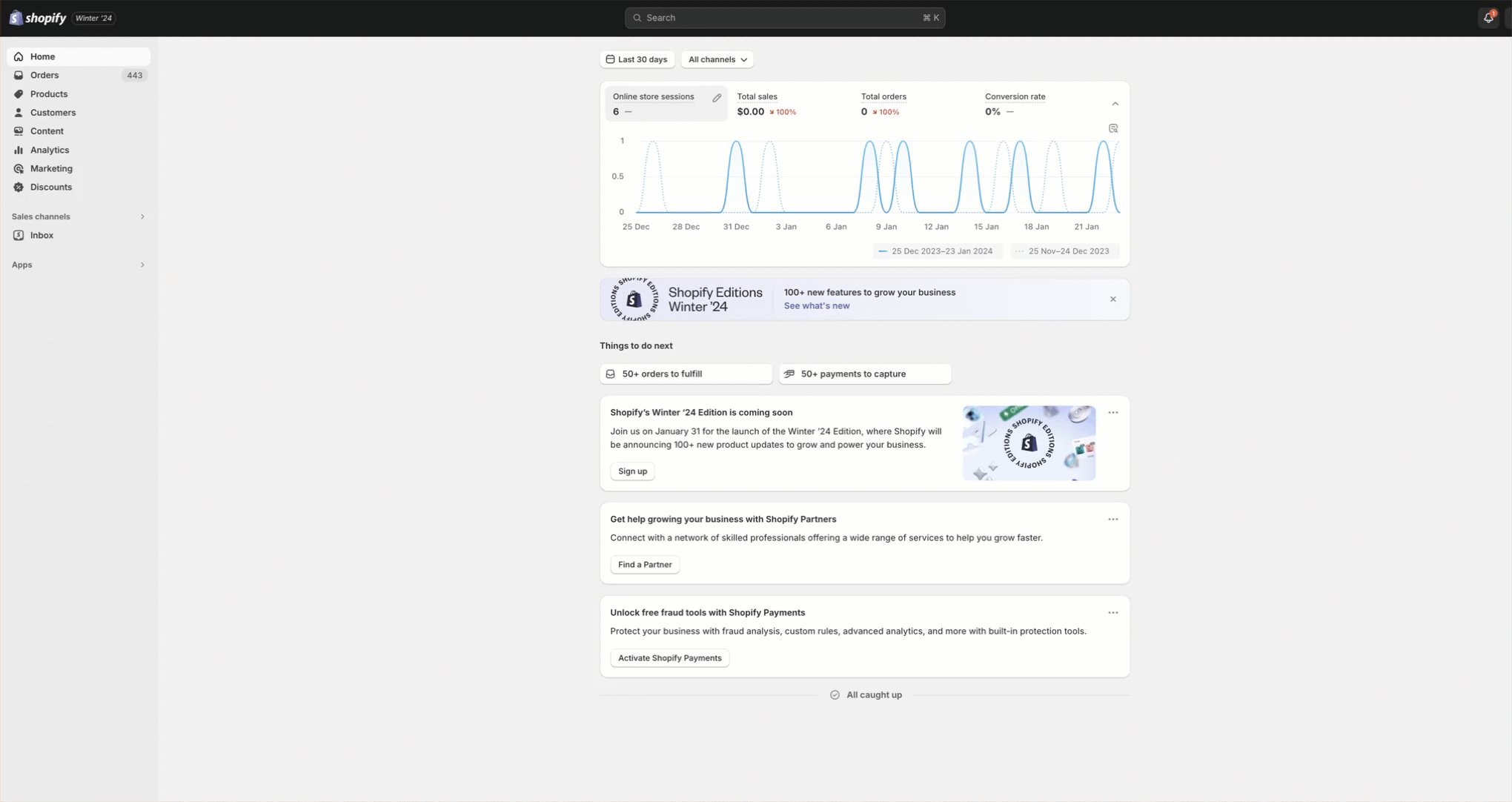
Task: Open the Customers page
Action: 79,113
